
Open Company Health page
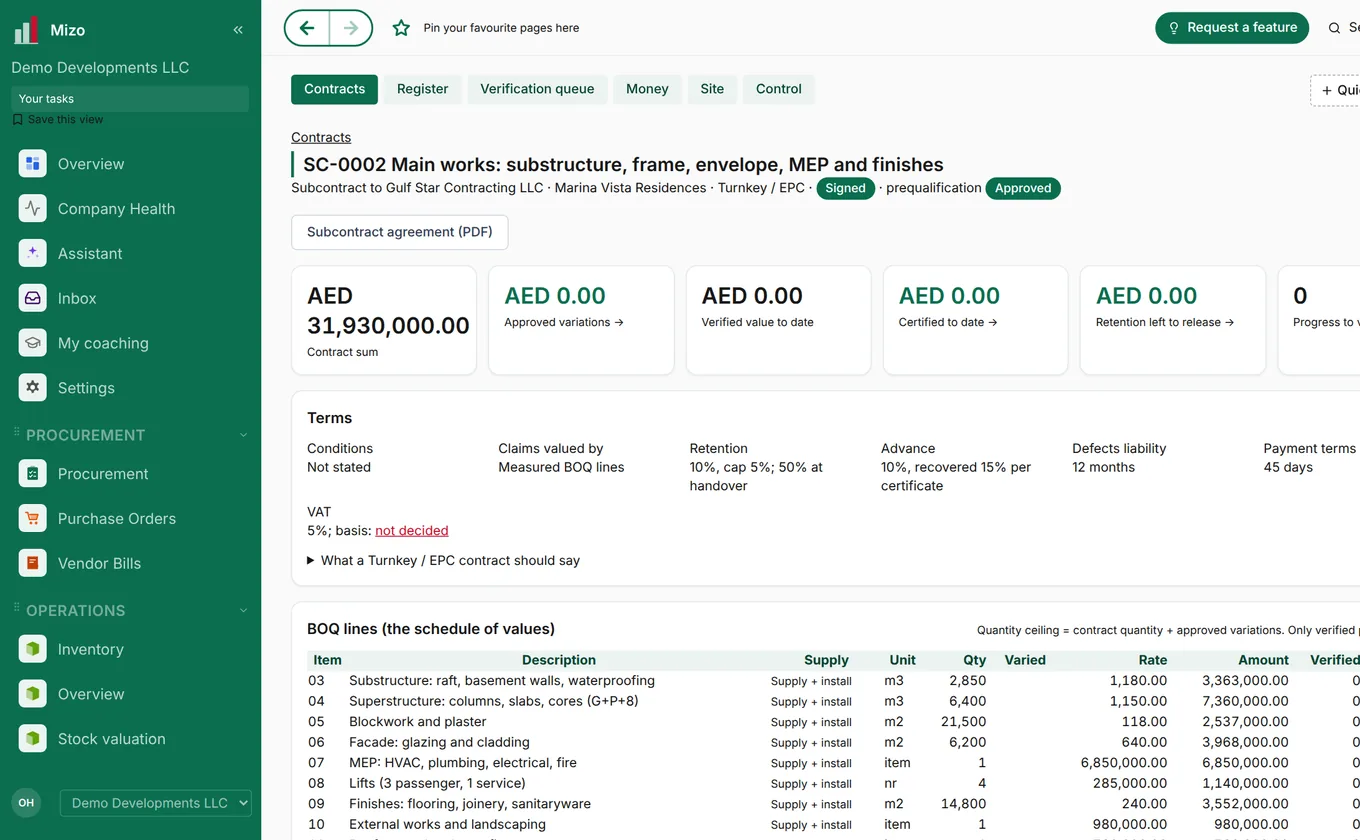[116, 209]
